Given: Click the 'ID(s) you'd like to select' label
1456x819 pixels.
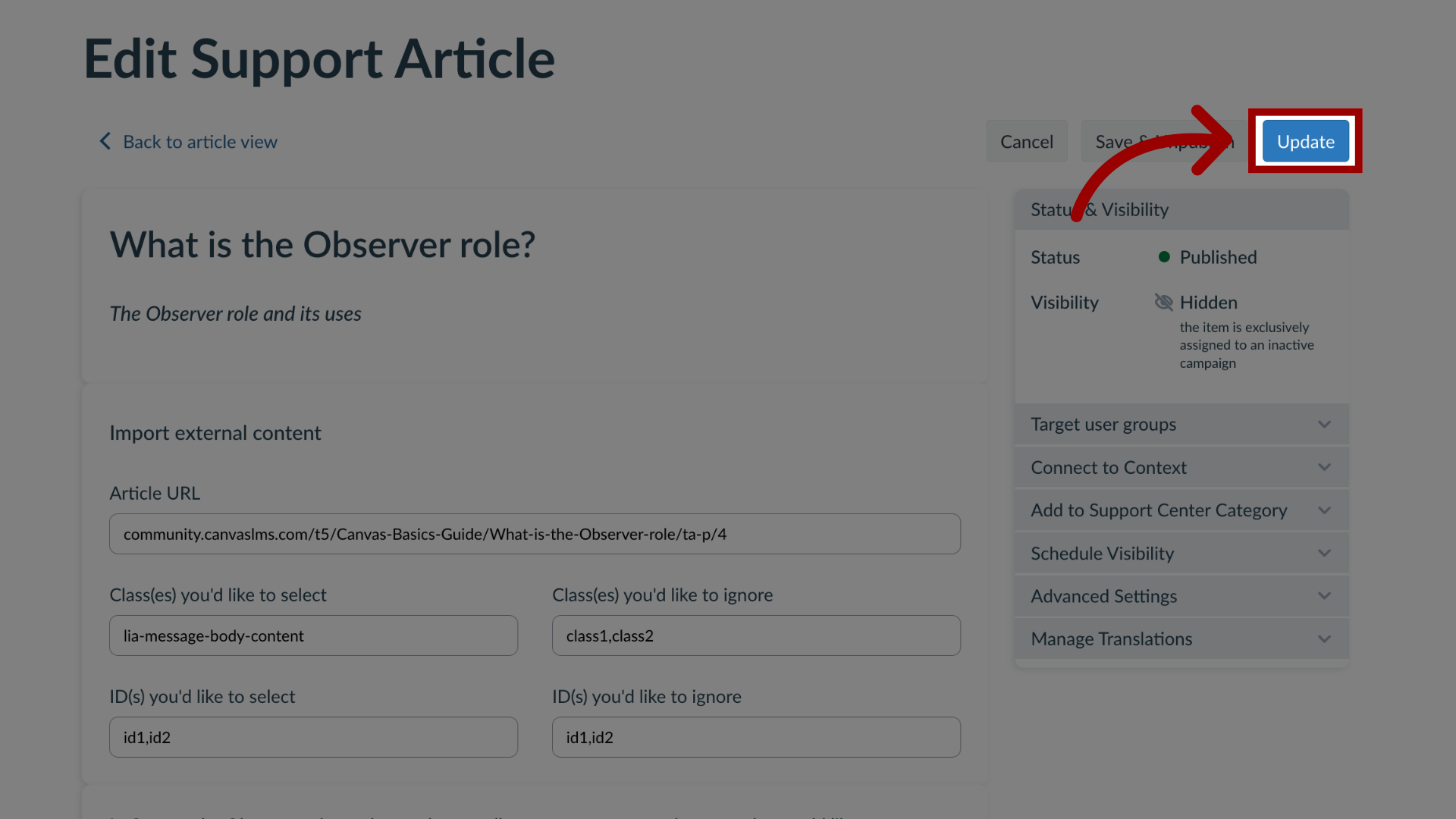Looking at the screenshot, I should pyautogui.click(x=202, y=697).
